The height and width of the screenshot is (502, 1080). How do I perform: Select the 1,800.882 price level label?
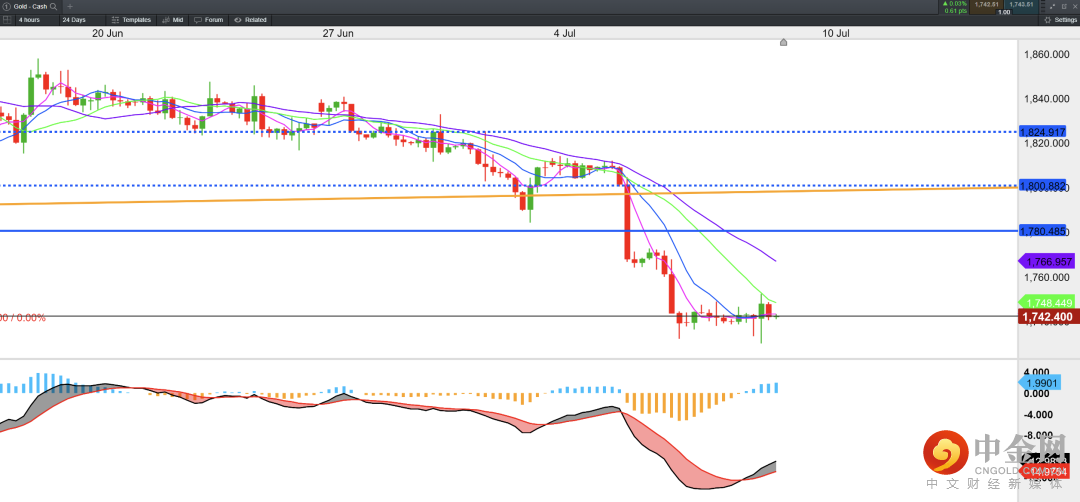coord(1043,186)
